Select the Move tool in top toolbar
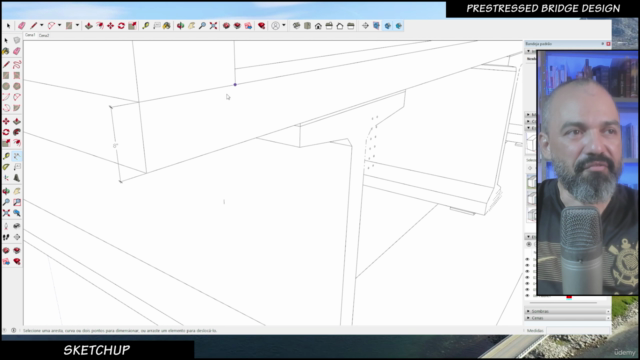640x360 pixels. [110, 26]
